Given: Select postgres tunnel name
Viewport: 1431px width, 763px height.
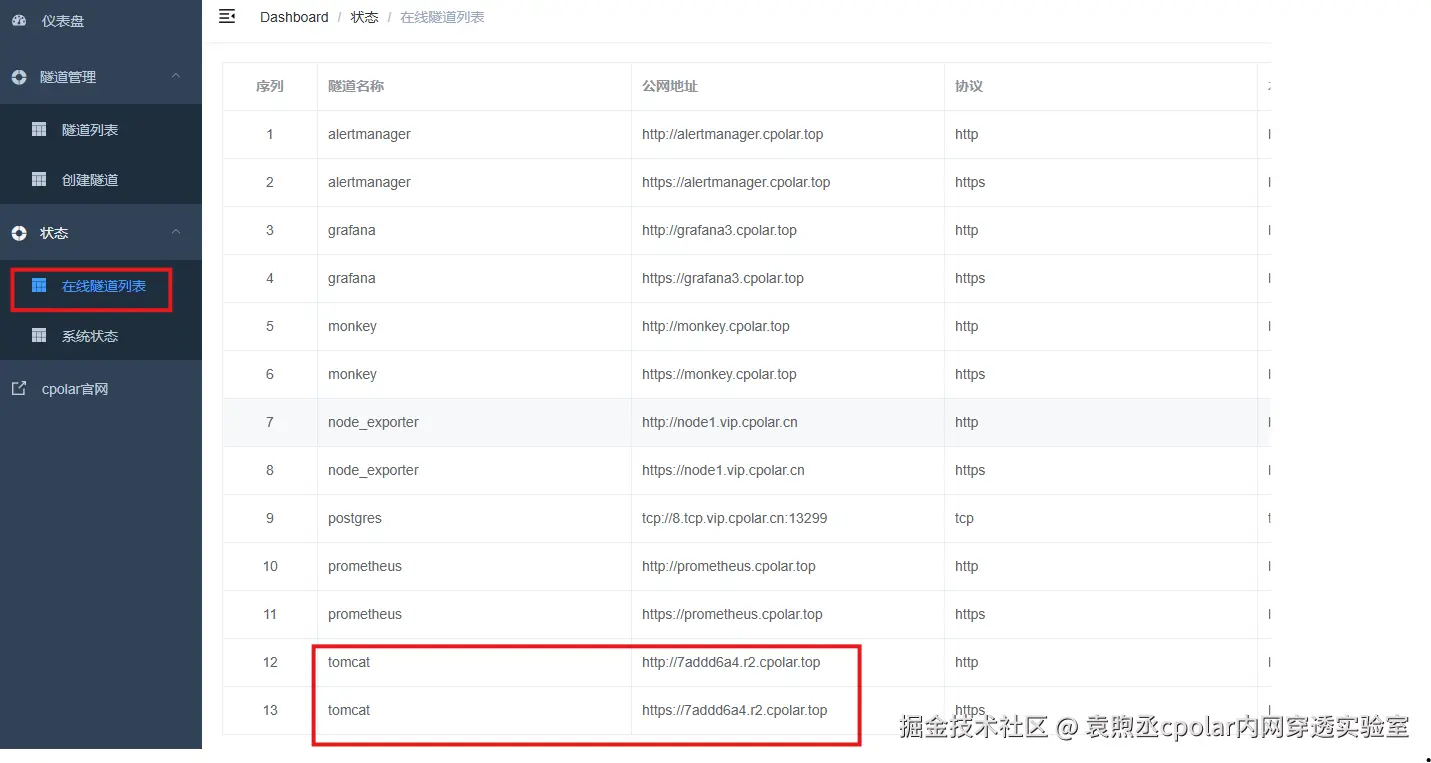Looking at the screenshot, I should click(x=355, y=518).
